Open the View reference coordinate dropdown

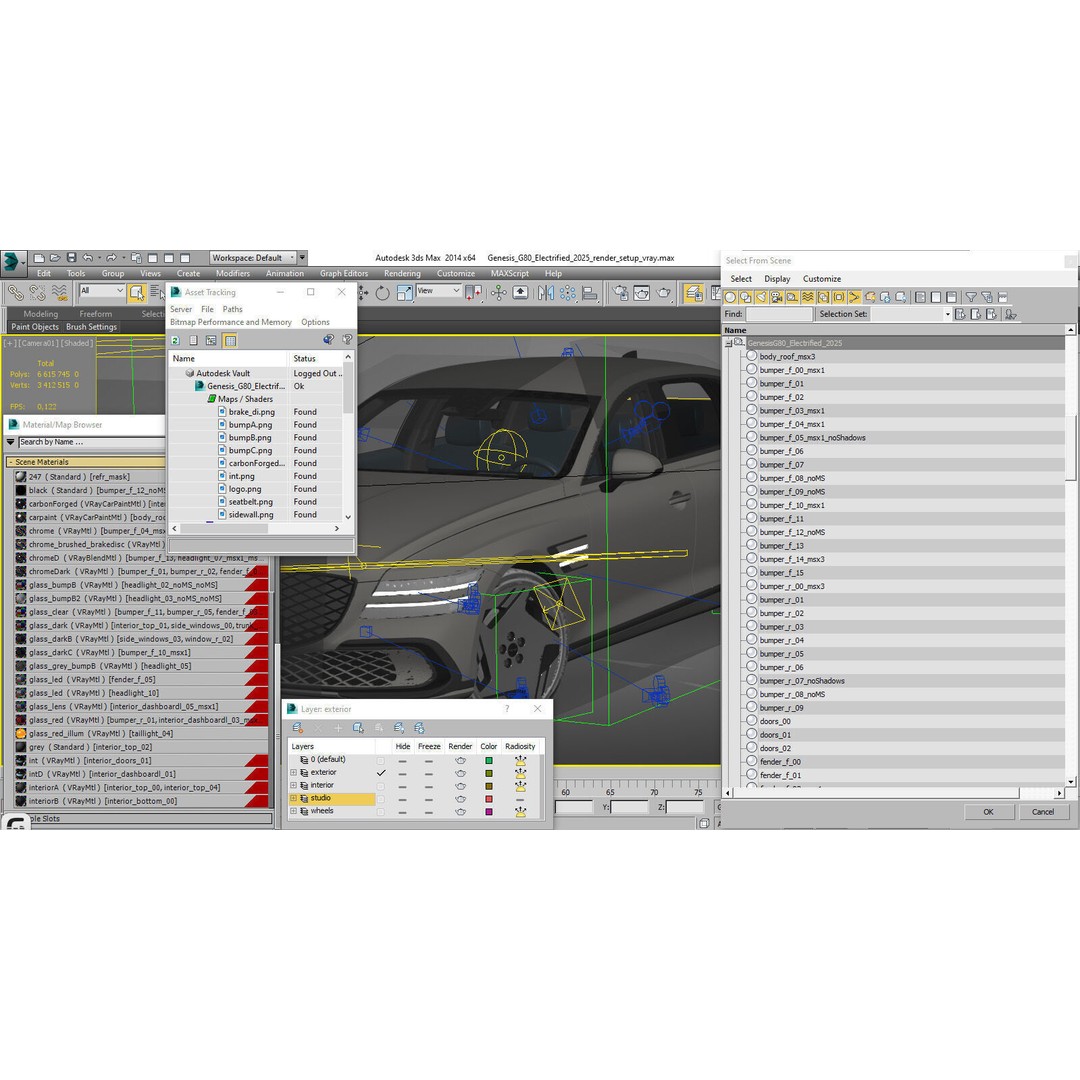click(438, 291)
